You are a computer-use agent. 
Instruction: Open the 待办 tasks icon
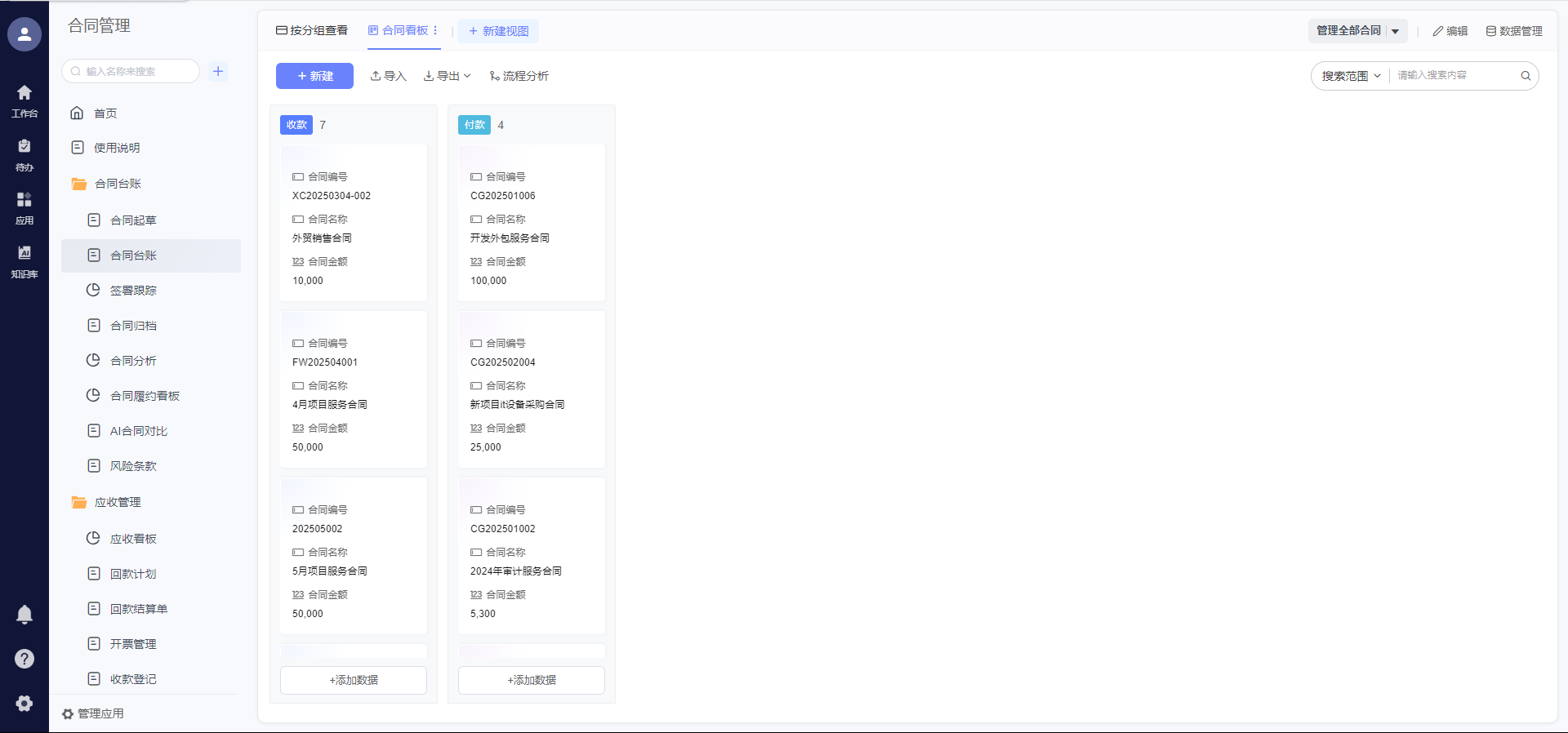point(24,154)
